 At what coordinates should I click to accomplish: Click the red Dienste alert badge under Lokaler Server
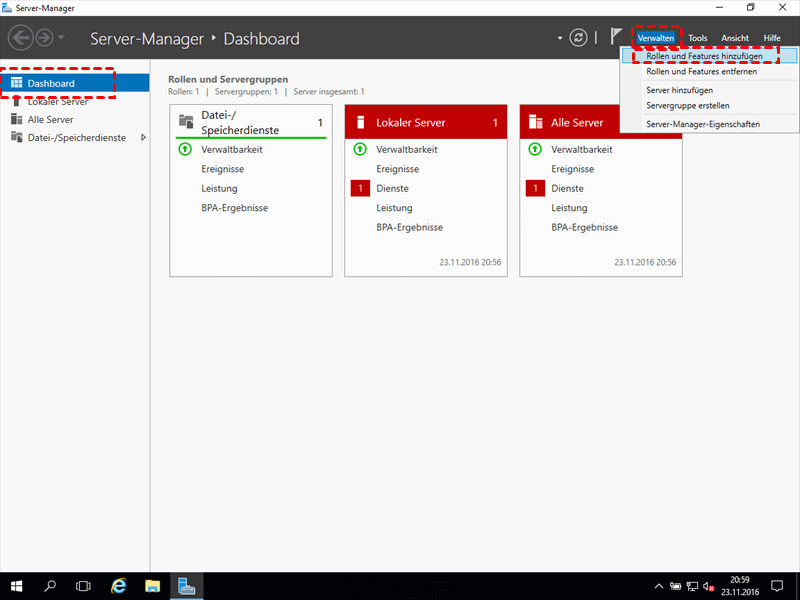point(360,188)
